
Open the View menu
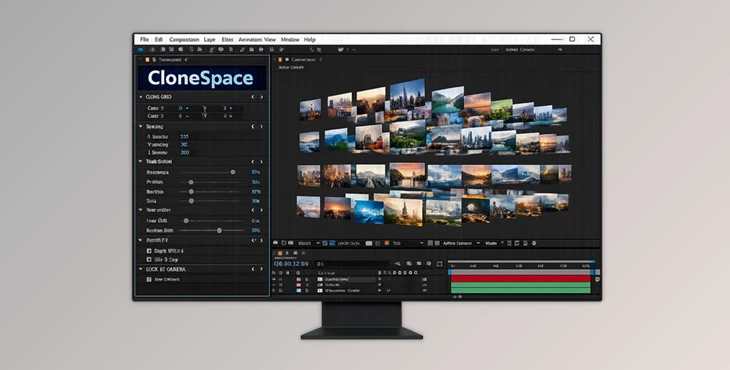[x=270, y=40]
